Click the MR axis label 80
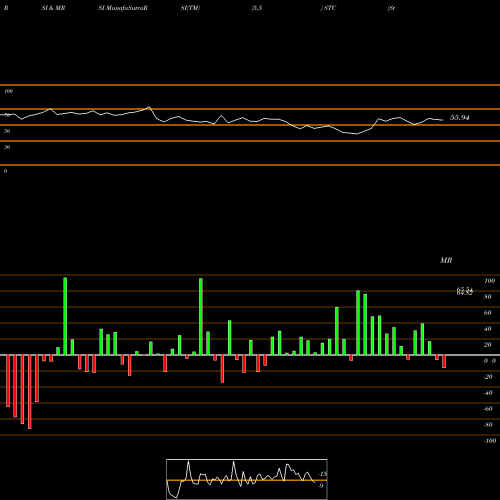This screenshot has width=500, height=500. click(x=488, y=297)
